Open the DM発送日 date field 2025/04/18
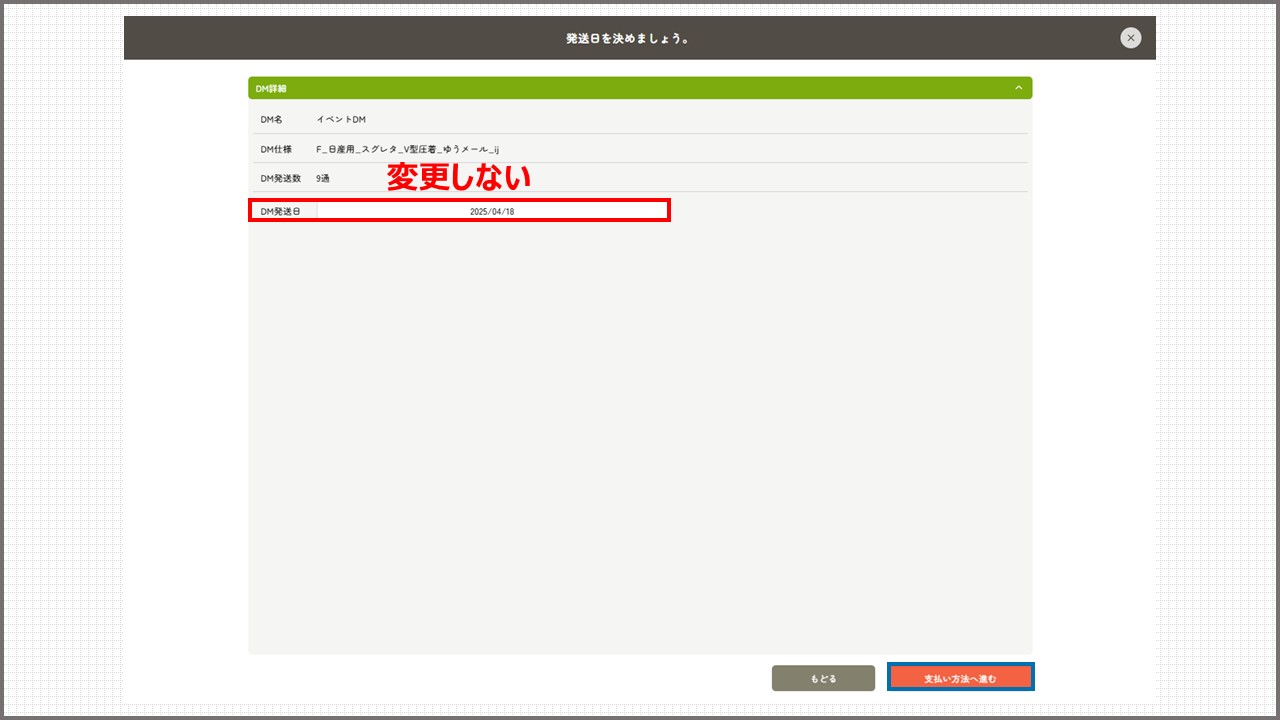This screenshot has height=720, width=1280. (492, 211)
